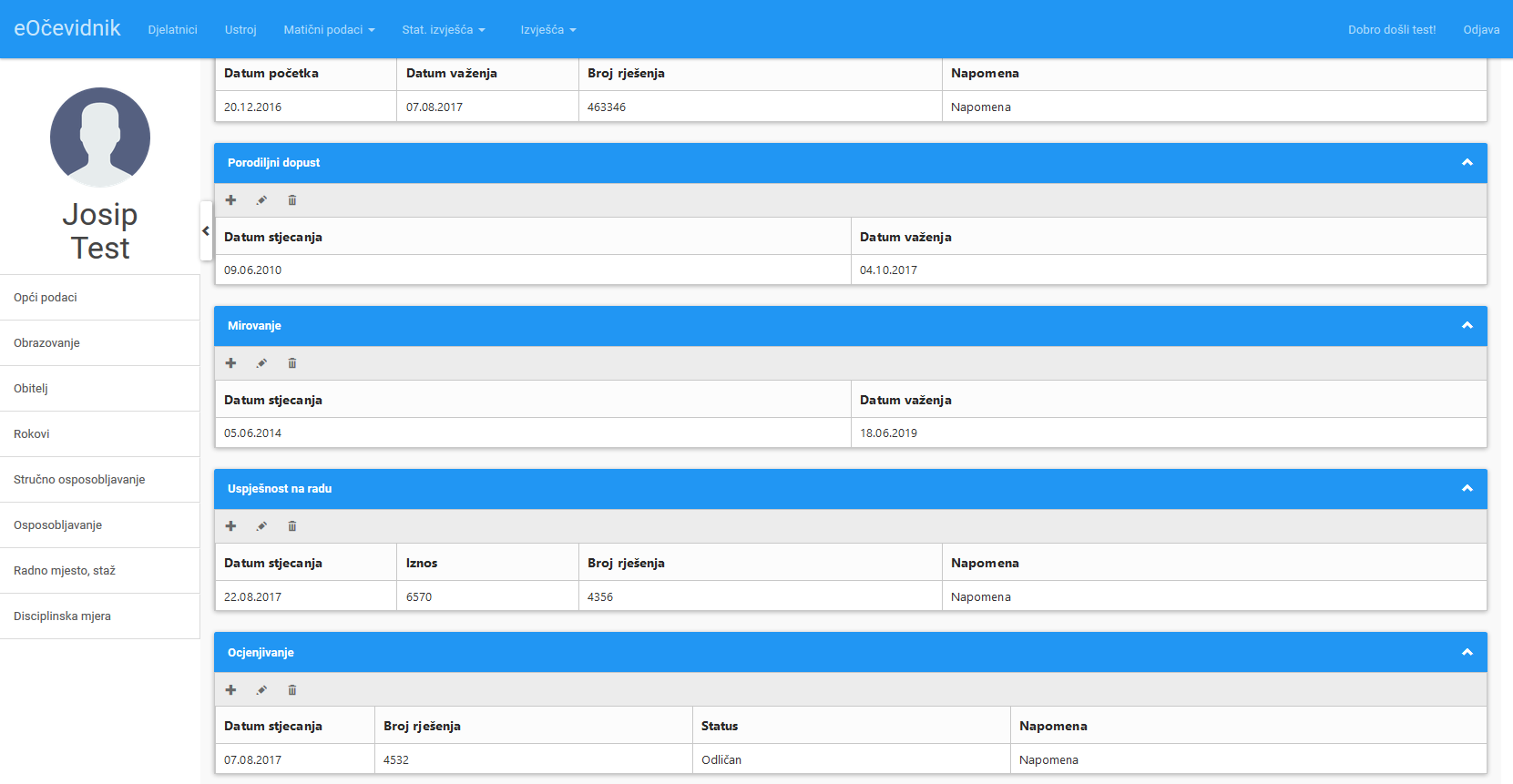This screenshot has height=784, width=1513.
Task: Select the cell with date 18.06.2019
Action: tap(1169, 433)
